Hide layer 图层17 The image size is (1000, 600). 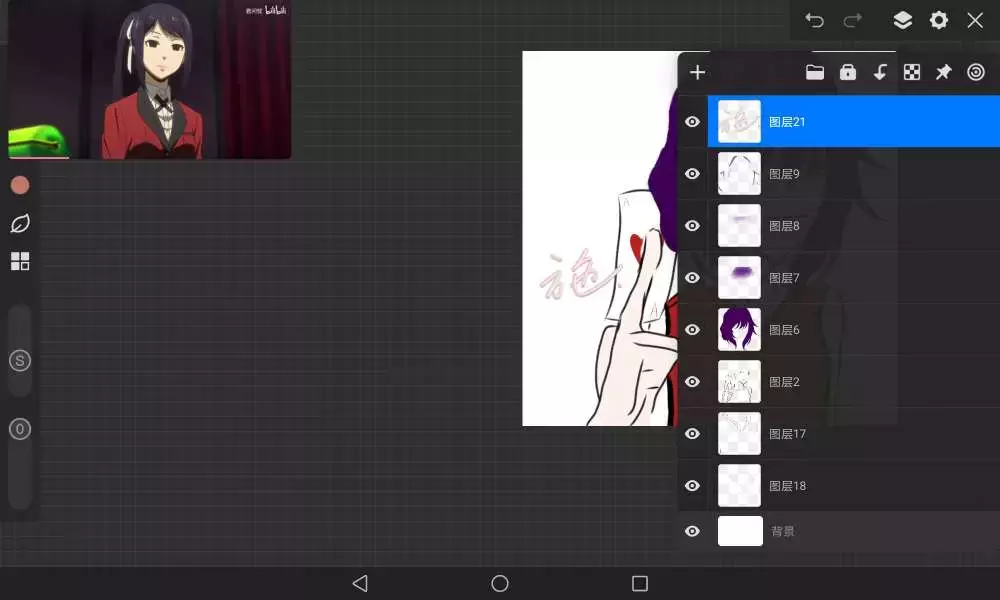pos(693,434)
